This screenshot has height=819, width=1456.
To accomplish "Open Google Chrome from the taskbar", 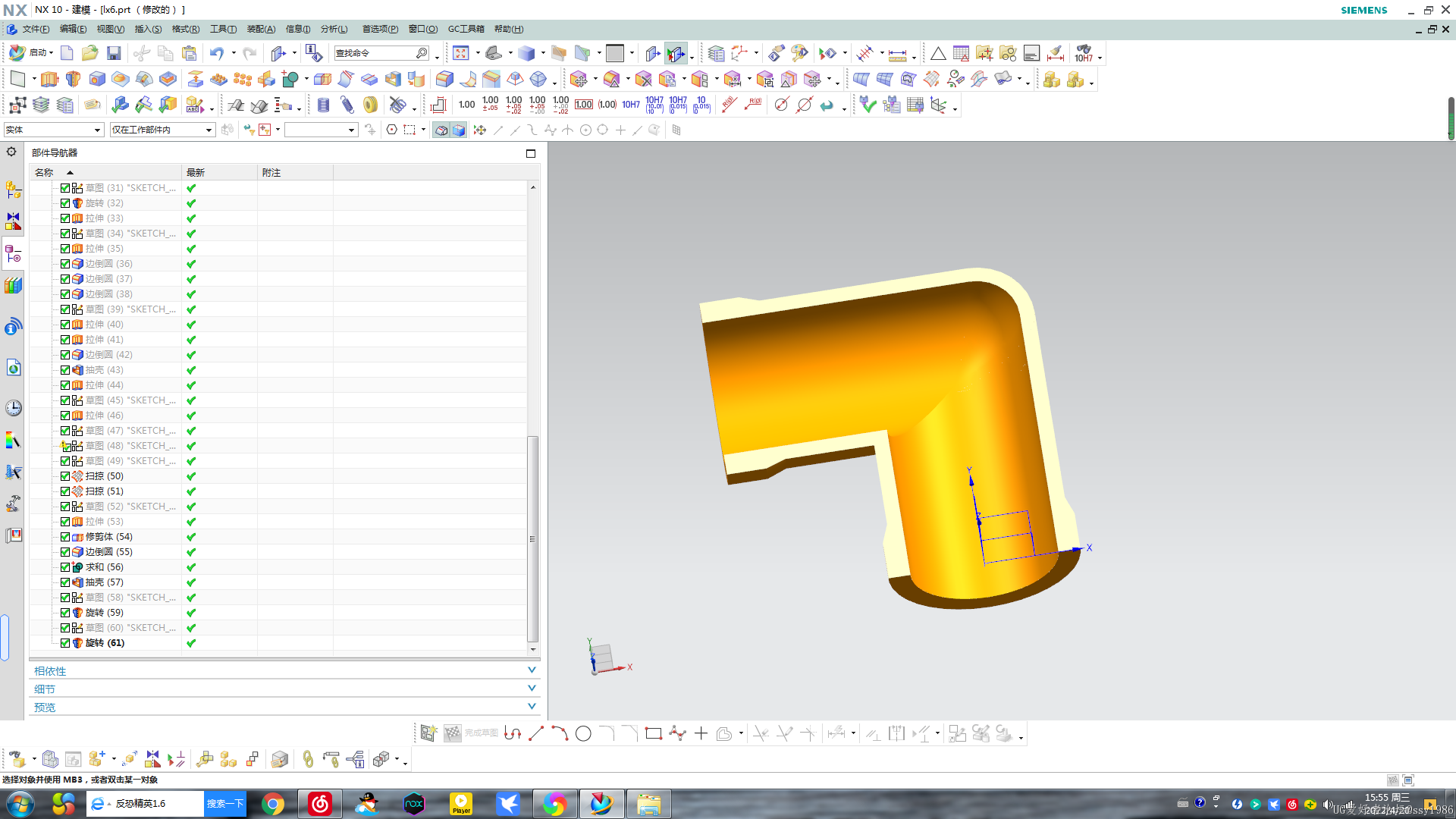I will click(x=273, y=804).
